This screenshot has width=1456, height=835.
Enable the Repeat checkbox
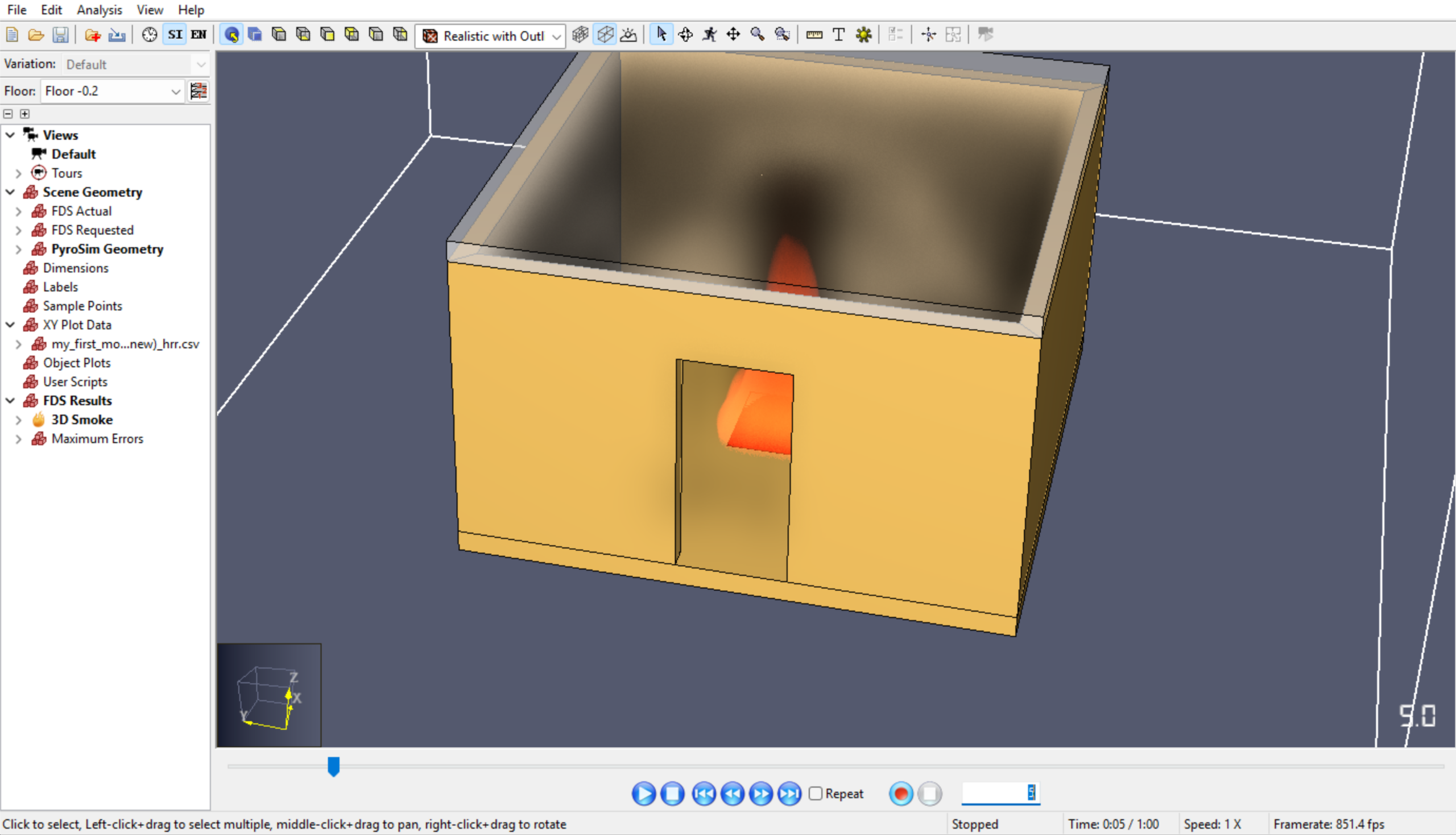click(815, 794)
